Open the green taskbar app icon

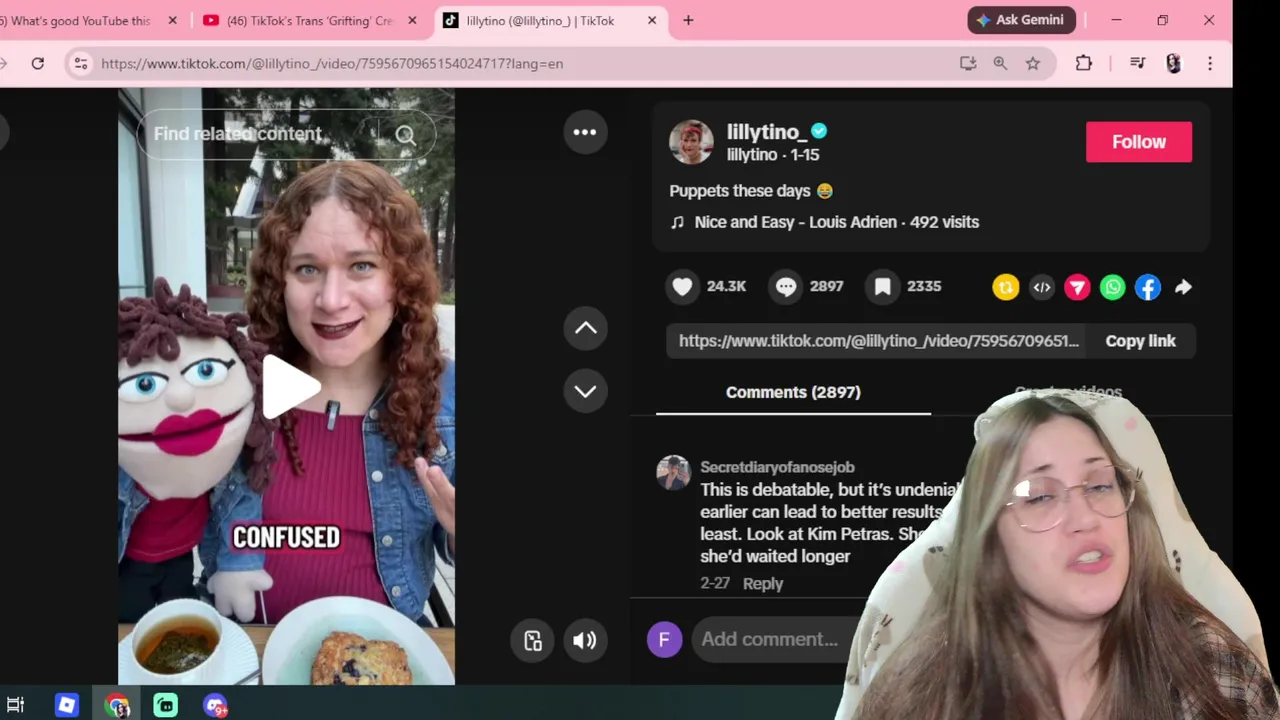pos(166,706)
